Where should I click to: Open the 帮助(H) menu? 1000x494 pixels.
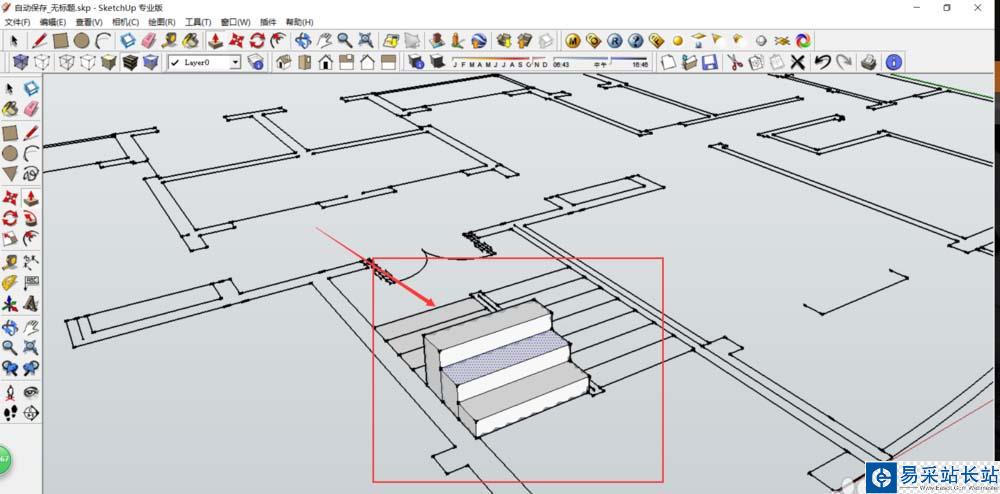tap(299, 22)
